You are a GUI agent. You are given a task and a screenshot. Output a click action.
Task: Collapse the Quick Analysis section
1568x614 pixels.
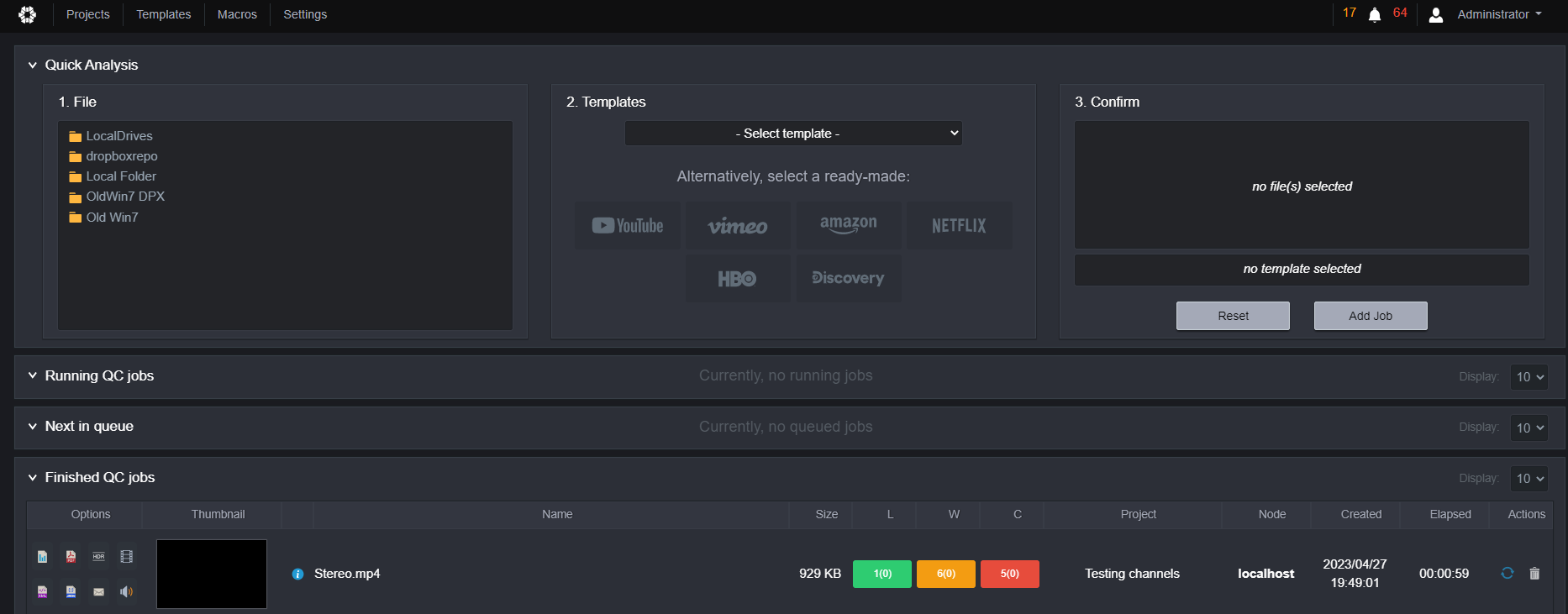(x=33, y=65)
